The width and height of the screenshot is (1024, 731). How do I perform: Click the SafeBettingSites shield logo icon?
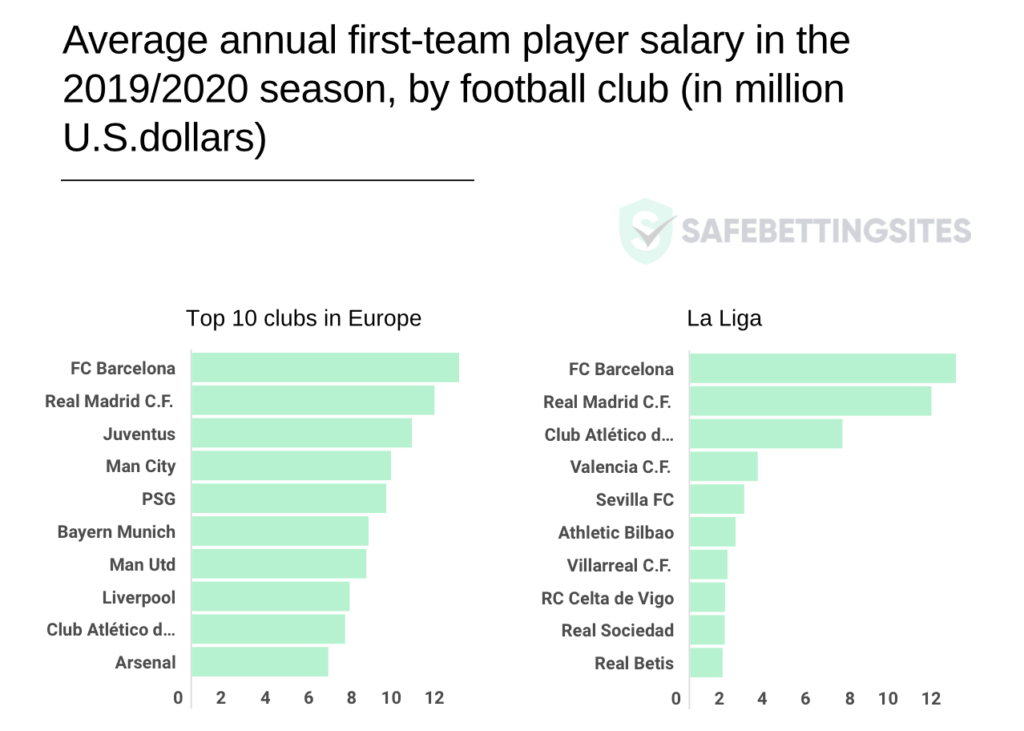(x=647, y=231)
